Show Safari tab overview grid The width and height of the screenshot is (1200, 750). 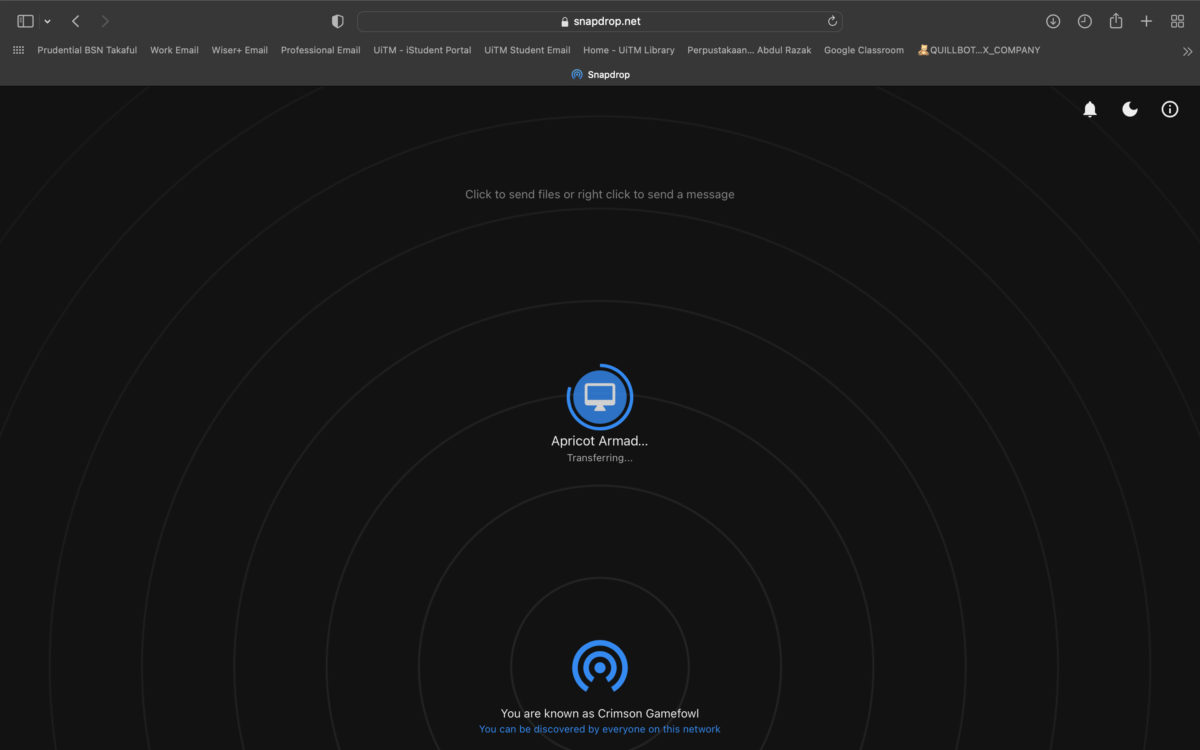pos(1177,21)
